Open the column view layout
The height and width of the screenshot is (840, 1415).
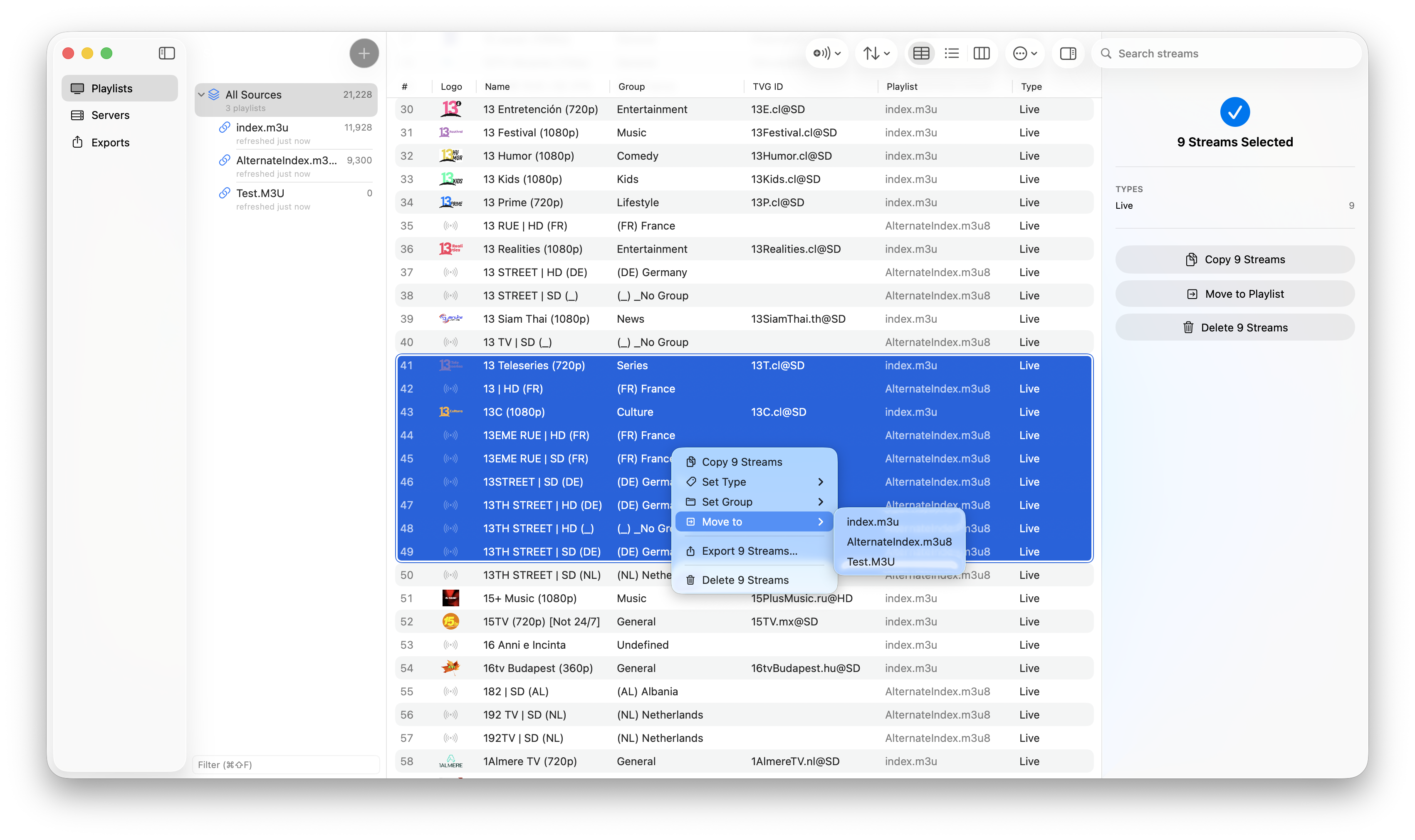pos(982,53)
